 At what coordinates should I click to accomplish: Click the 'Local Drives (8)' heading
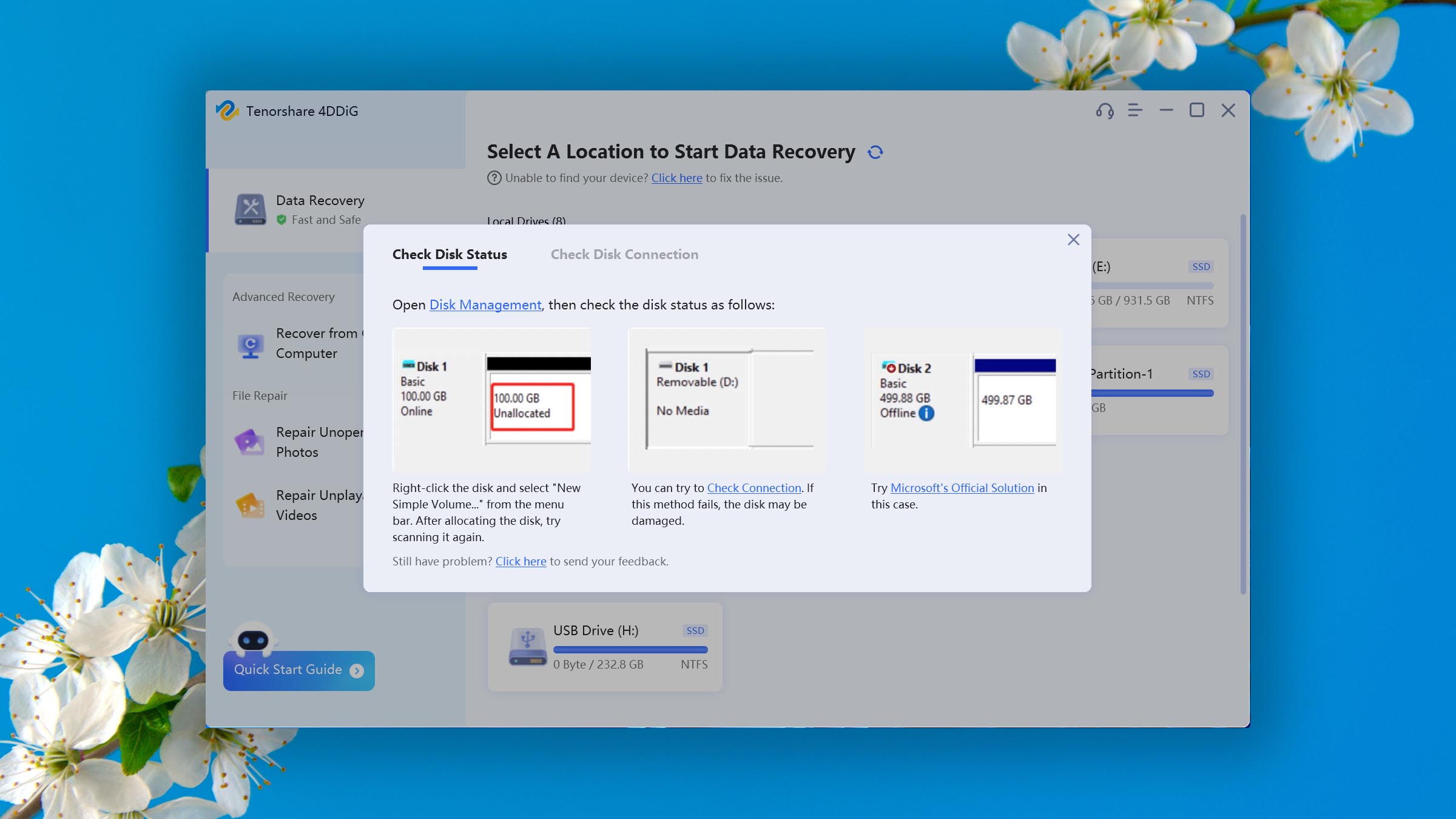[x=526, y=221]
